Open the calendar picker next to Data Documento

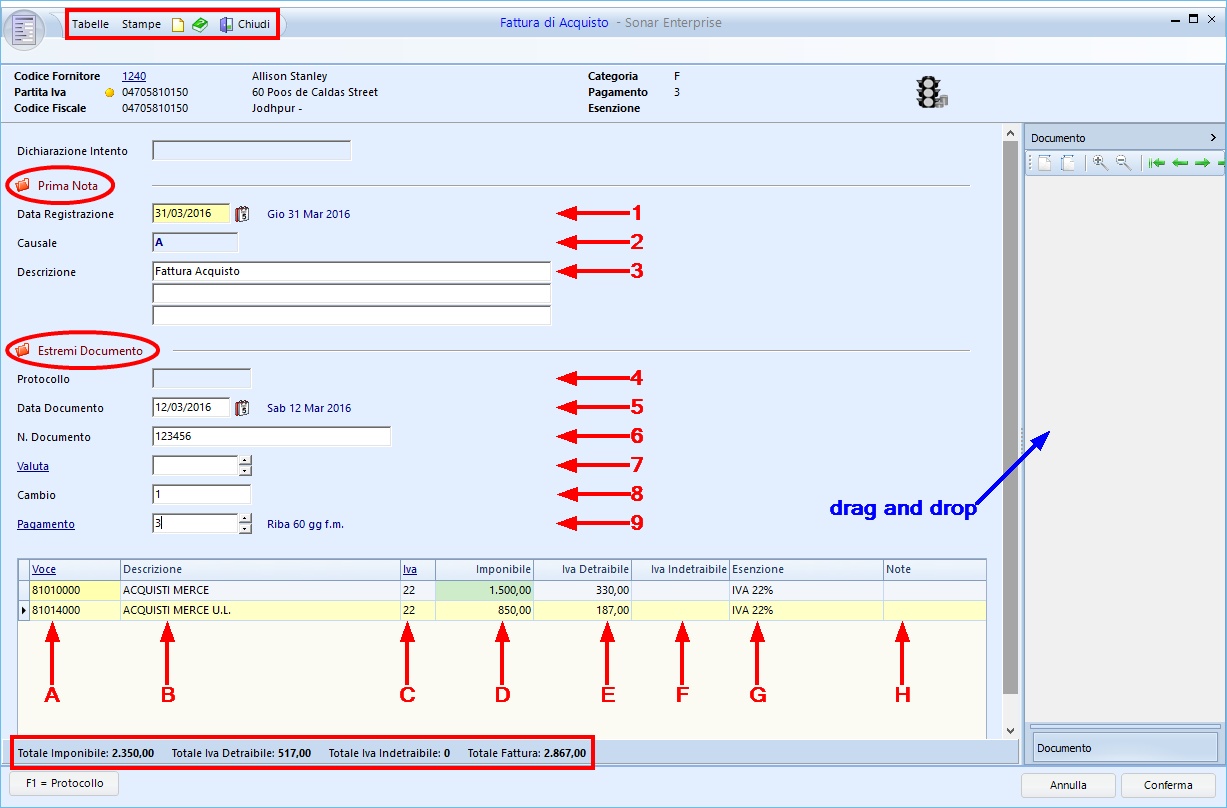[x=242, y=408]
